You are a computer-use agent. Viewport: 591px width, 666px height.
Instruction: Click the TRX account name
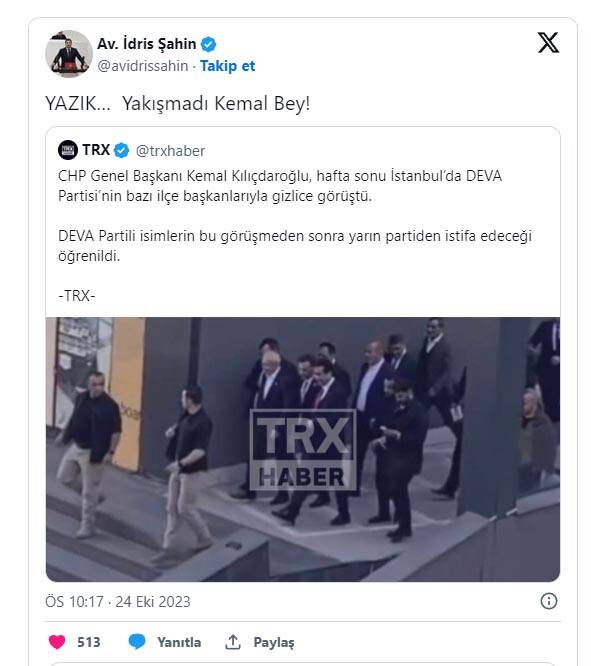(x=96, y=150)
